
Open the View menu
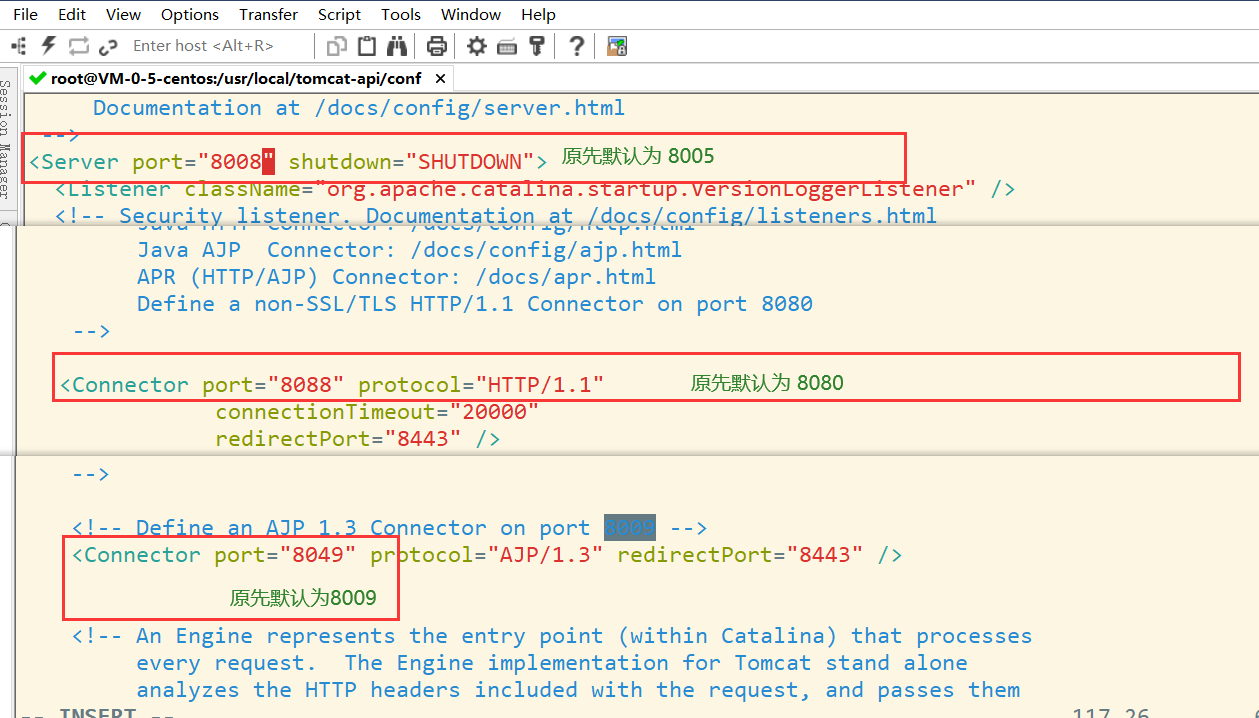click(123, 14)
